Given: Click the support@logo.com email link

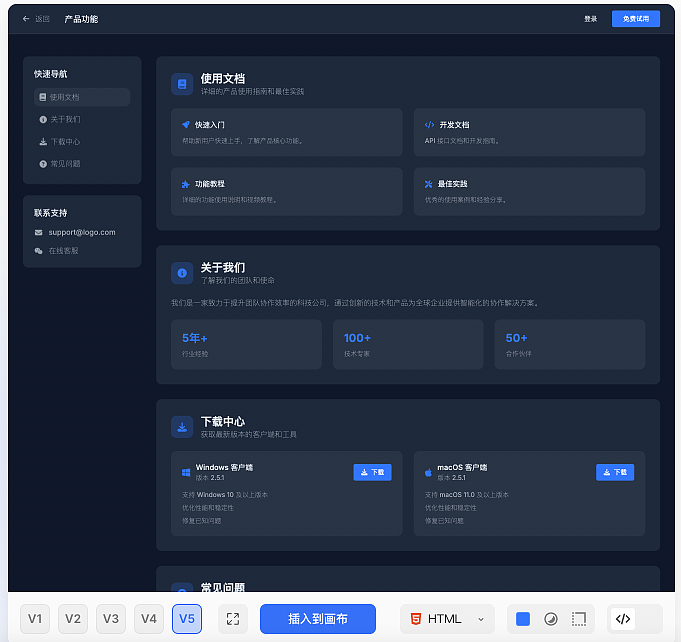Looking at the screenshot, I should [82, 232].
